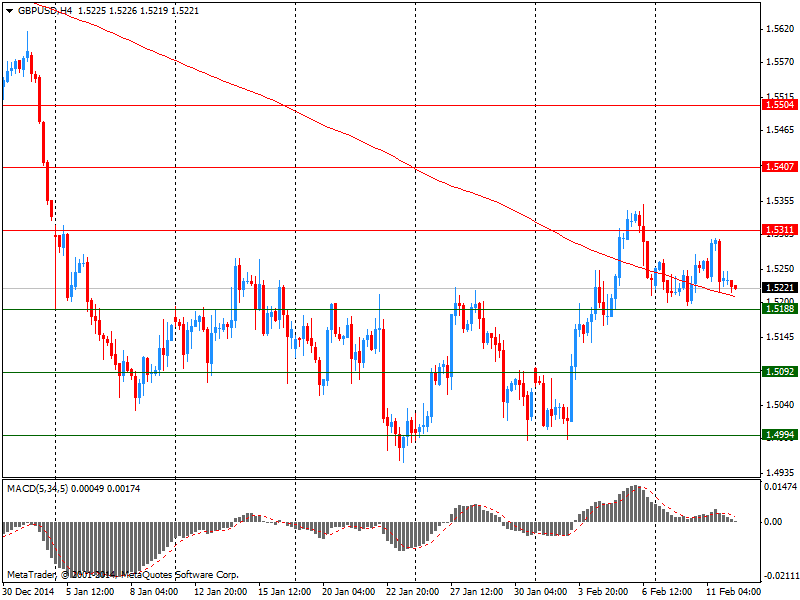Select the 1.5407 resistance level label
This screenshot has width=800, height=600.
[780, 166]
